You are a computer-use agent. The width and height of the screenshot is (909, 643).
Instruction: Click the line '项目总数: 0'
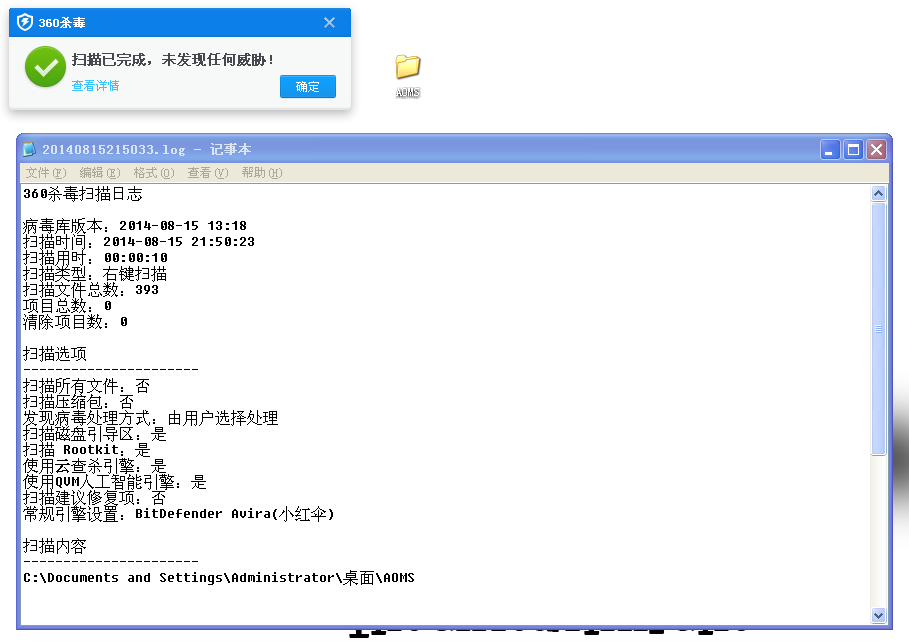click(67, 306)
